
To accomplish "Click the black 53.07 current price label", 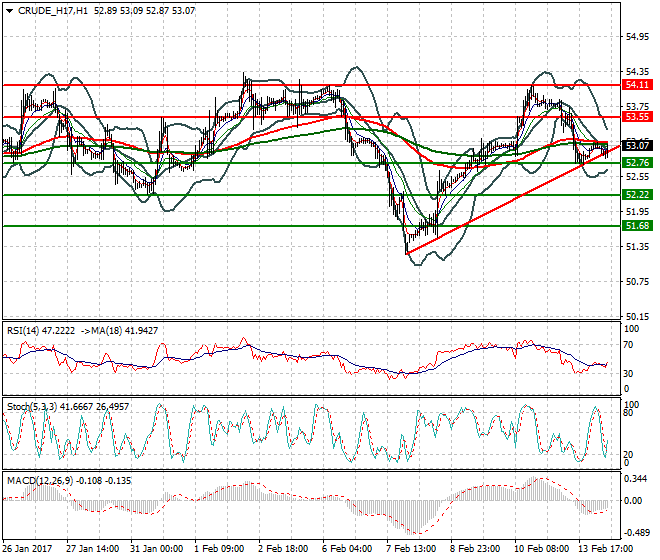I will 637,146.
